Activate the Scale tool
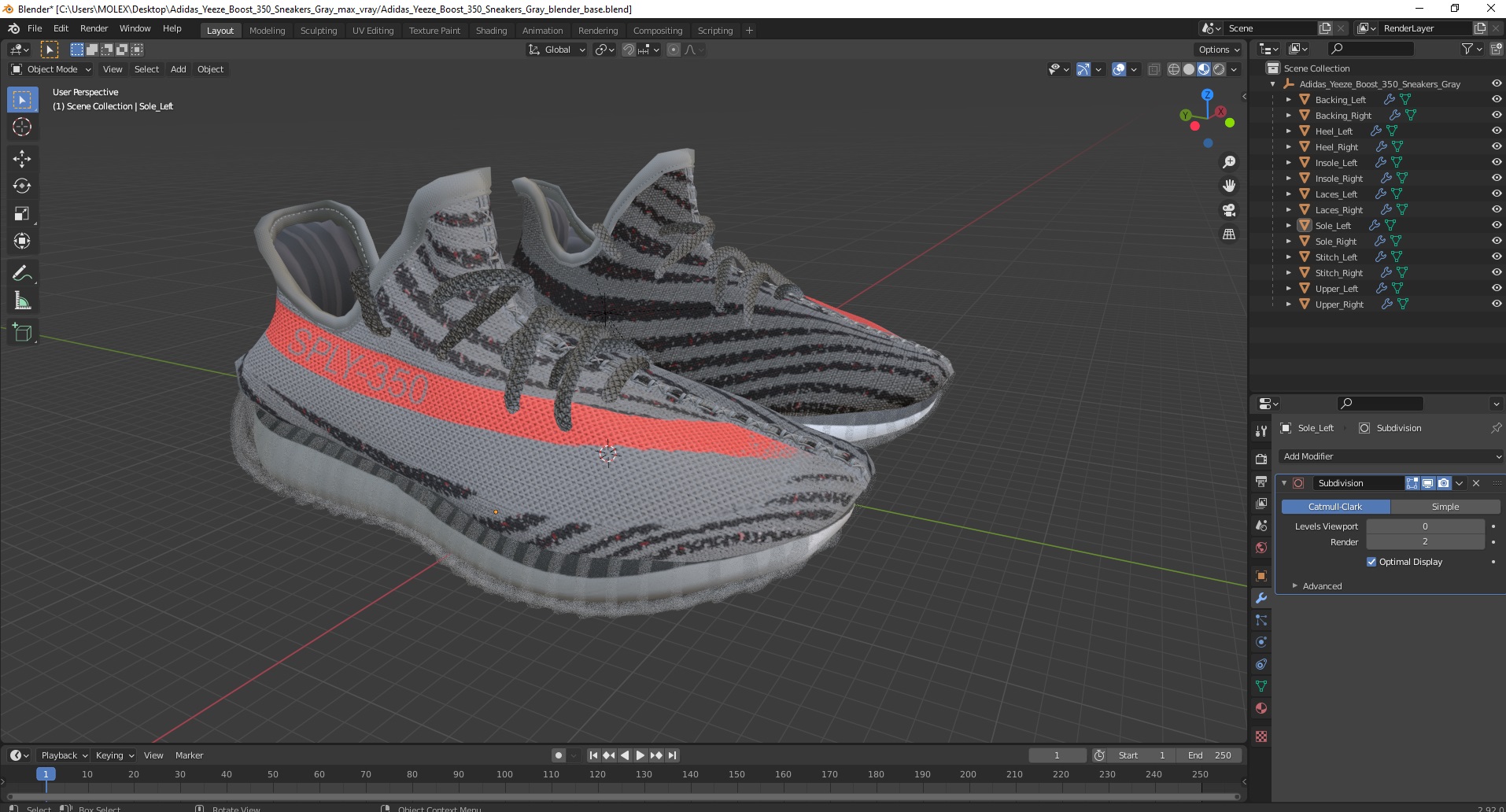 (22, 214)
